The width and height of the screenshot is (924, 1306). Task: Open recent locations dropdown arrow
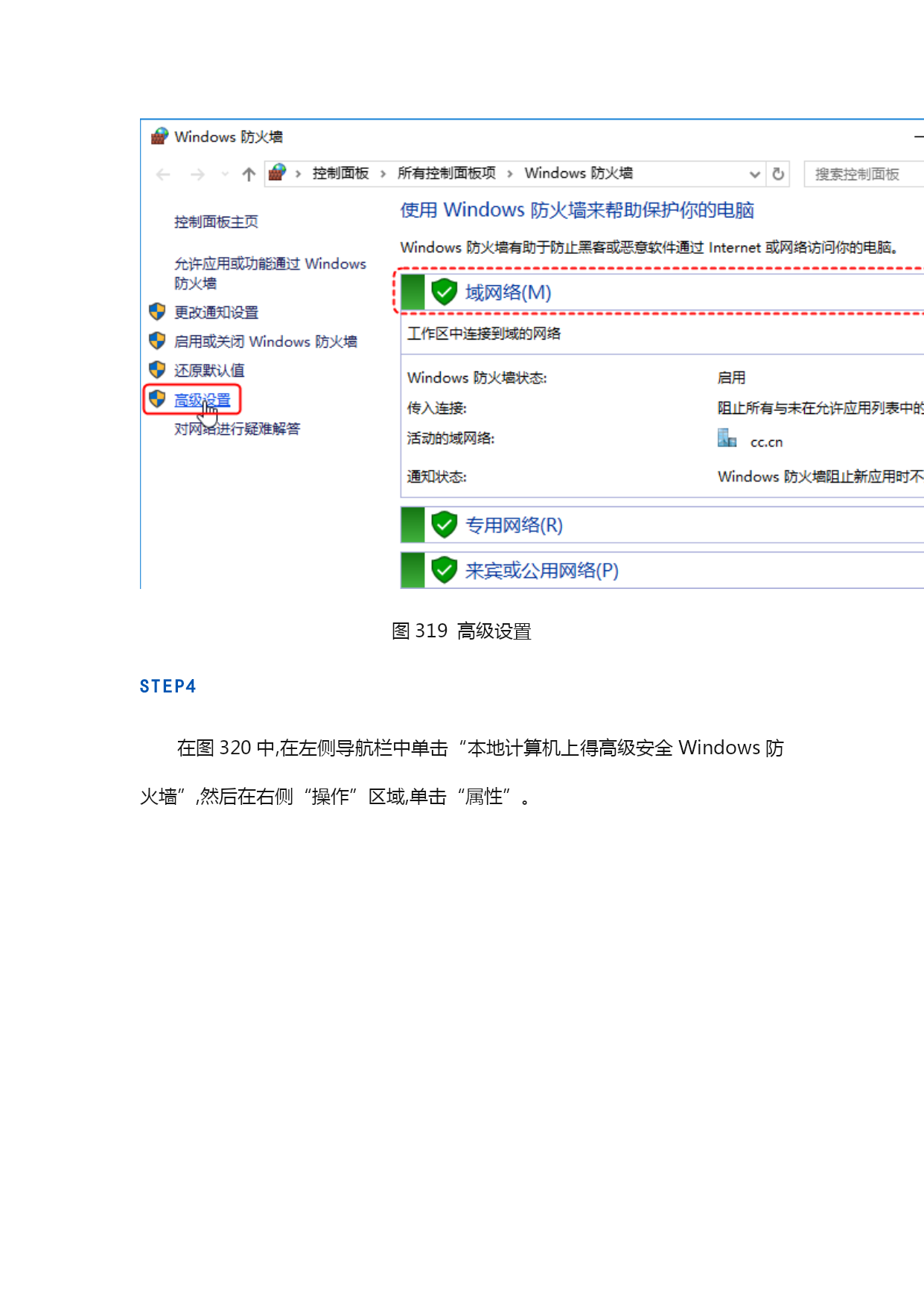[225, 174]
